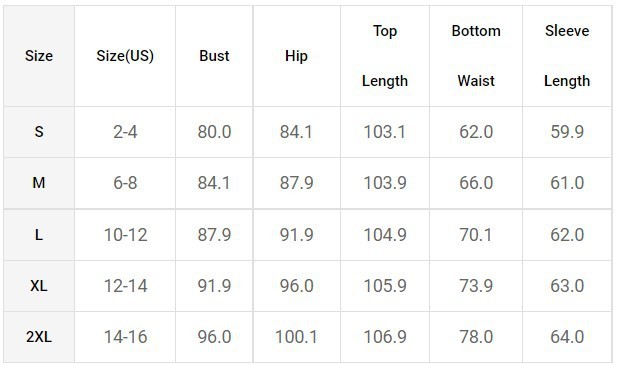Click the Size column header
617x365 pixels.
[39, 56]
